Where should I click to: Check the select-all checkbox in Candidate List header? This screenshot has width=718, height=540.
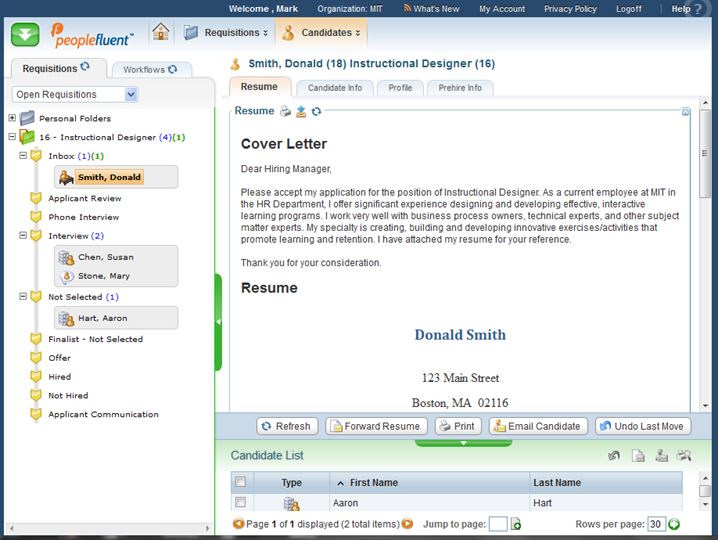point(240,483)
